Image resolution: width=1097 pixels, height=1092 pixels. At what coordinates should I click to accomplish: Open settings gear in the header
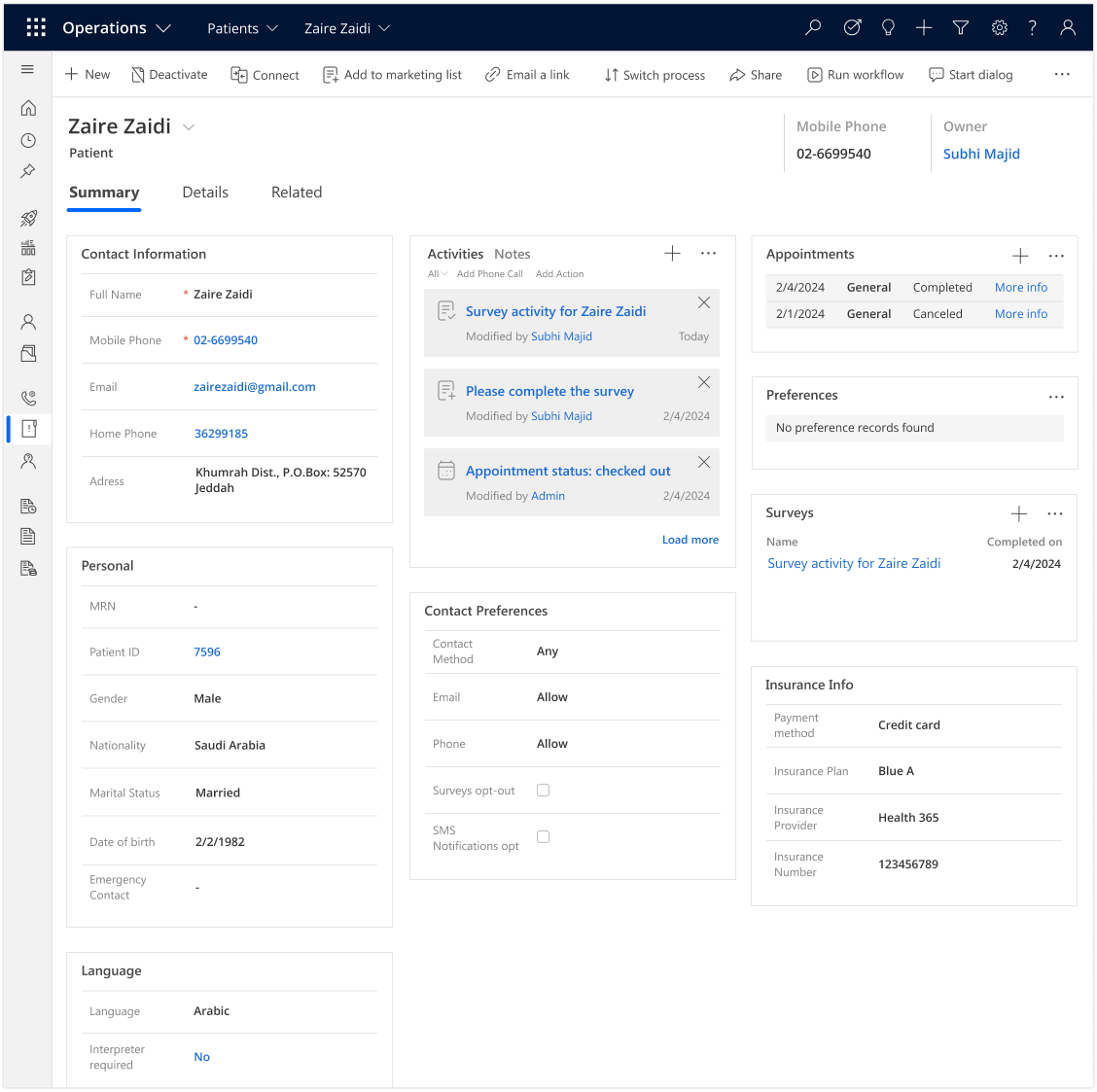pyautogui.click(x=999, y=27)
